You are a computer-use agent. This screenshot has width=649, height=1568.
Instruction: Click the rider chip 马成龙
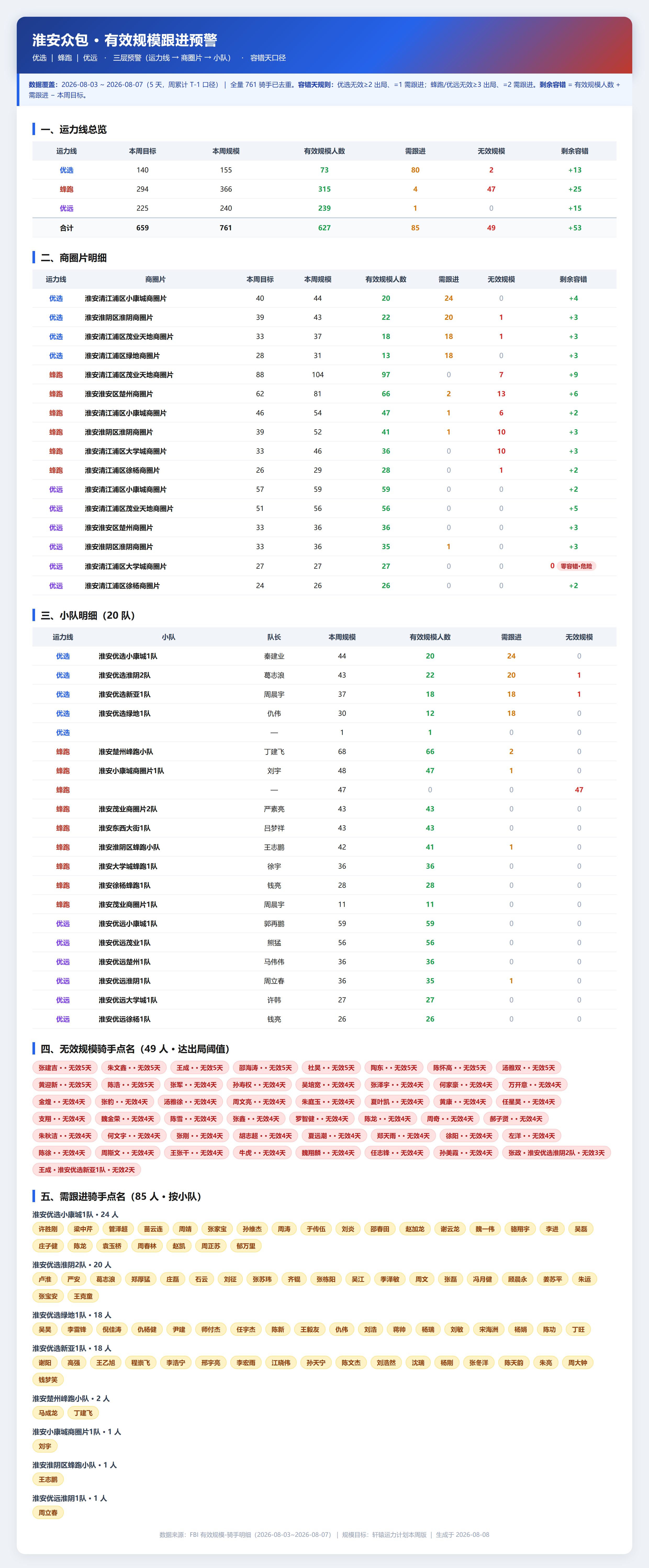point(48,1413)
